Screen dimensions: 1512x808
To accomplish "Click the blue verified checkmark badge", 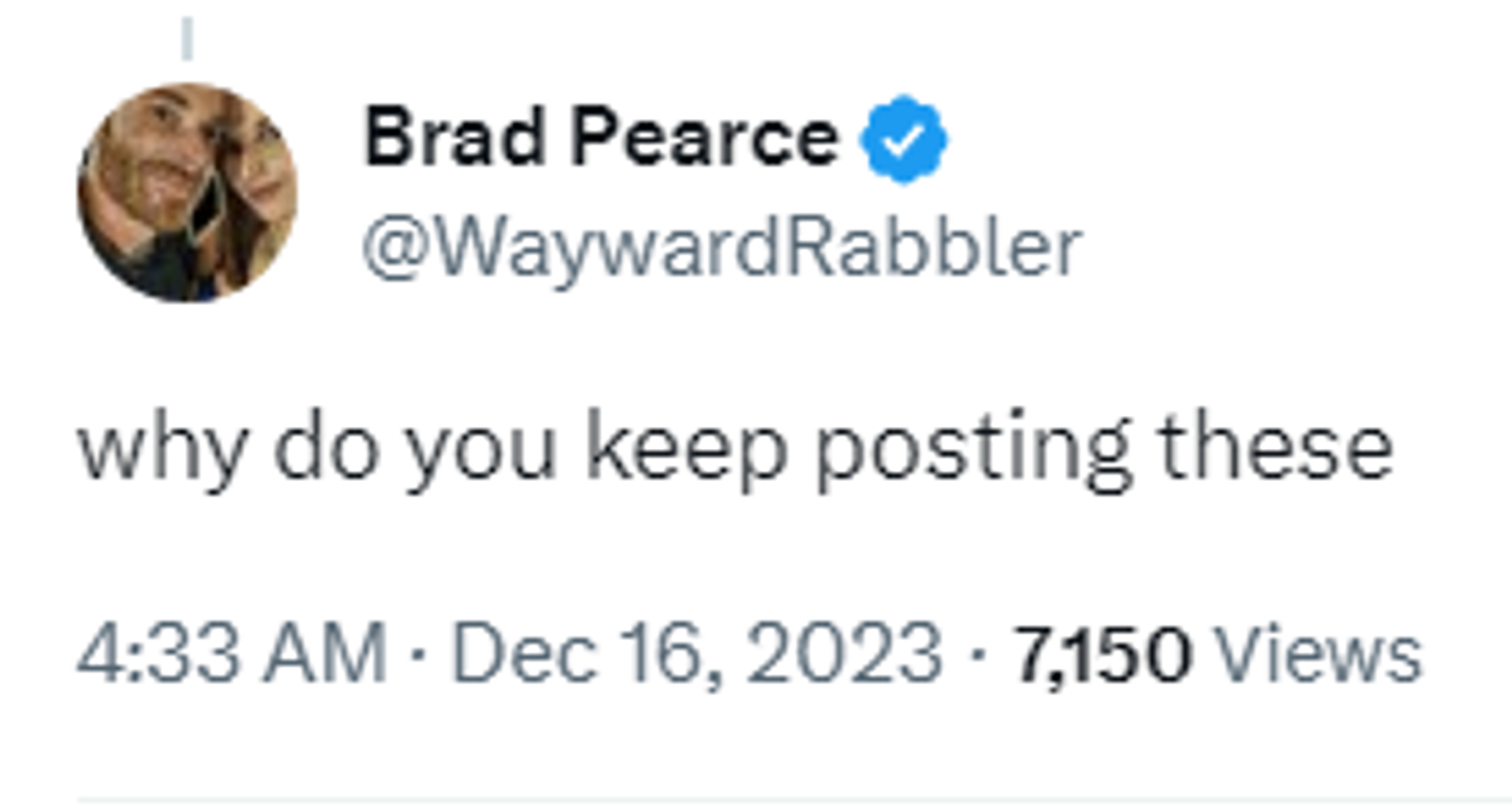I will point(904,139).
